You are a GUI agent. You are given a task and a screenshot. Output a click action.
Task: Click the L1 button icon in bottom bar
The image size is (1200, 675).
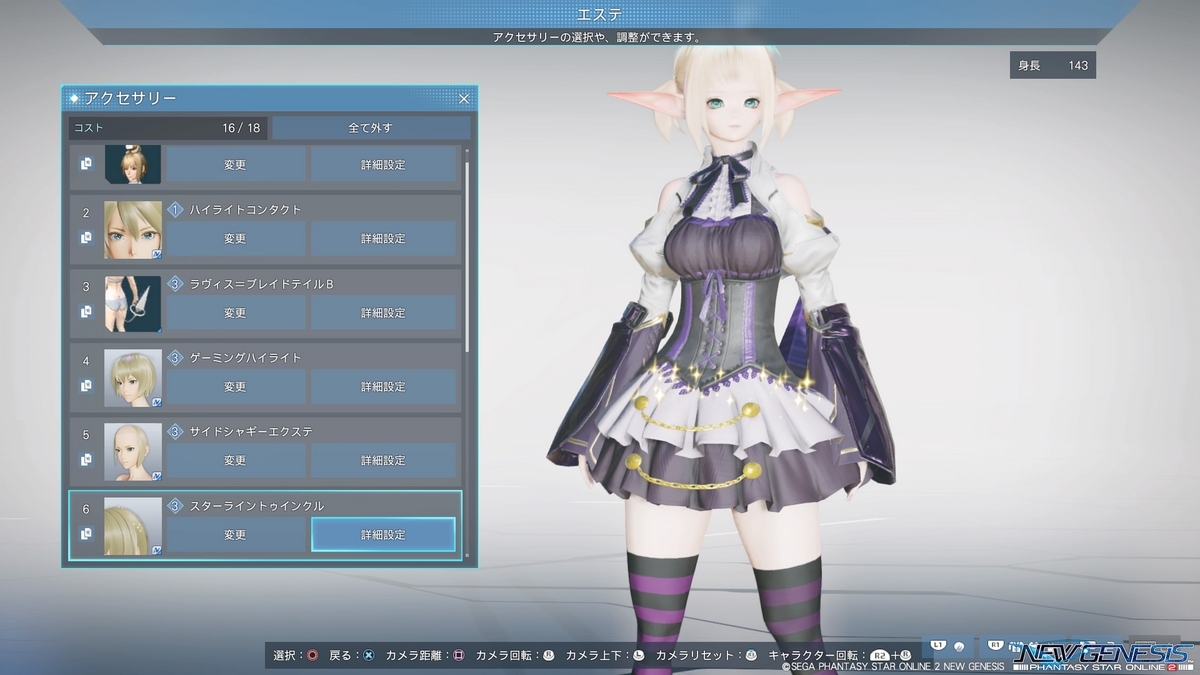[938, 645]
